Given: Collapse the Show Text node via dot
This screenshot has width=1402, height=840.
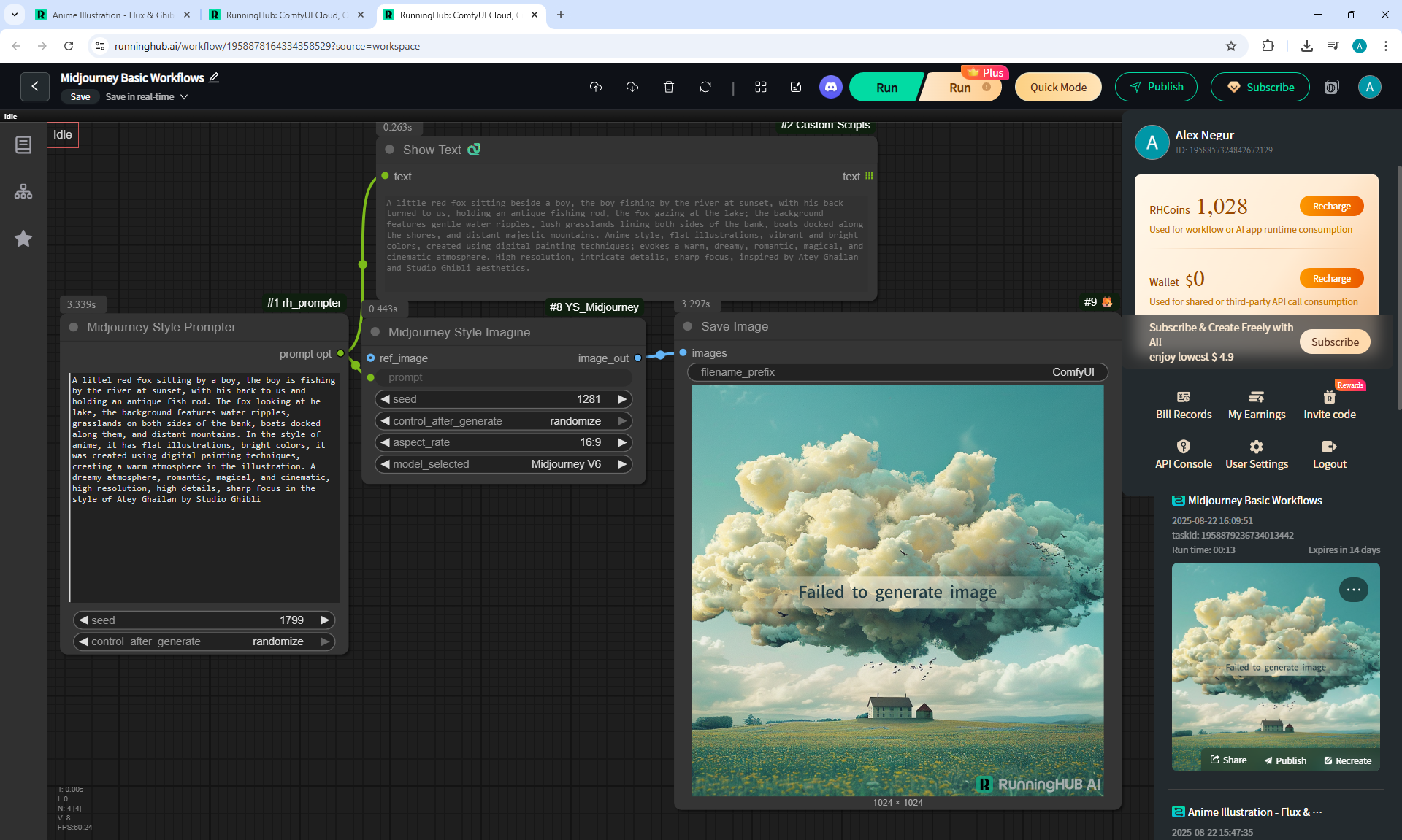Looking at the screenshot, I should 390,150.
